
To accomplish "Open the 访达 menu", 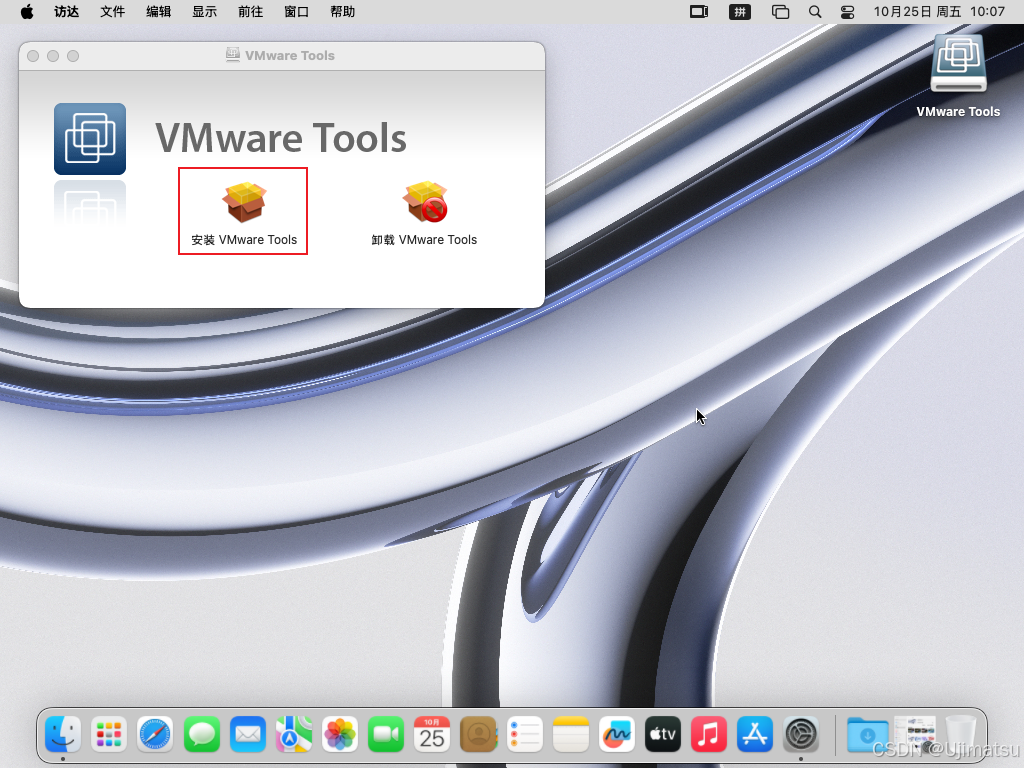I will tap(67, 12).
